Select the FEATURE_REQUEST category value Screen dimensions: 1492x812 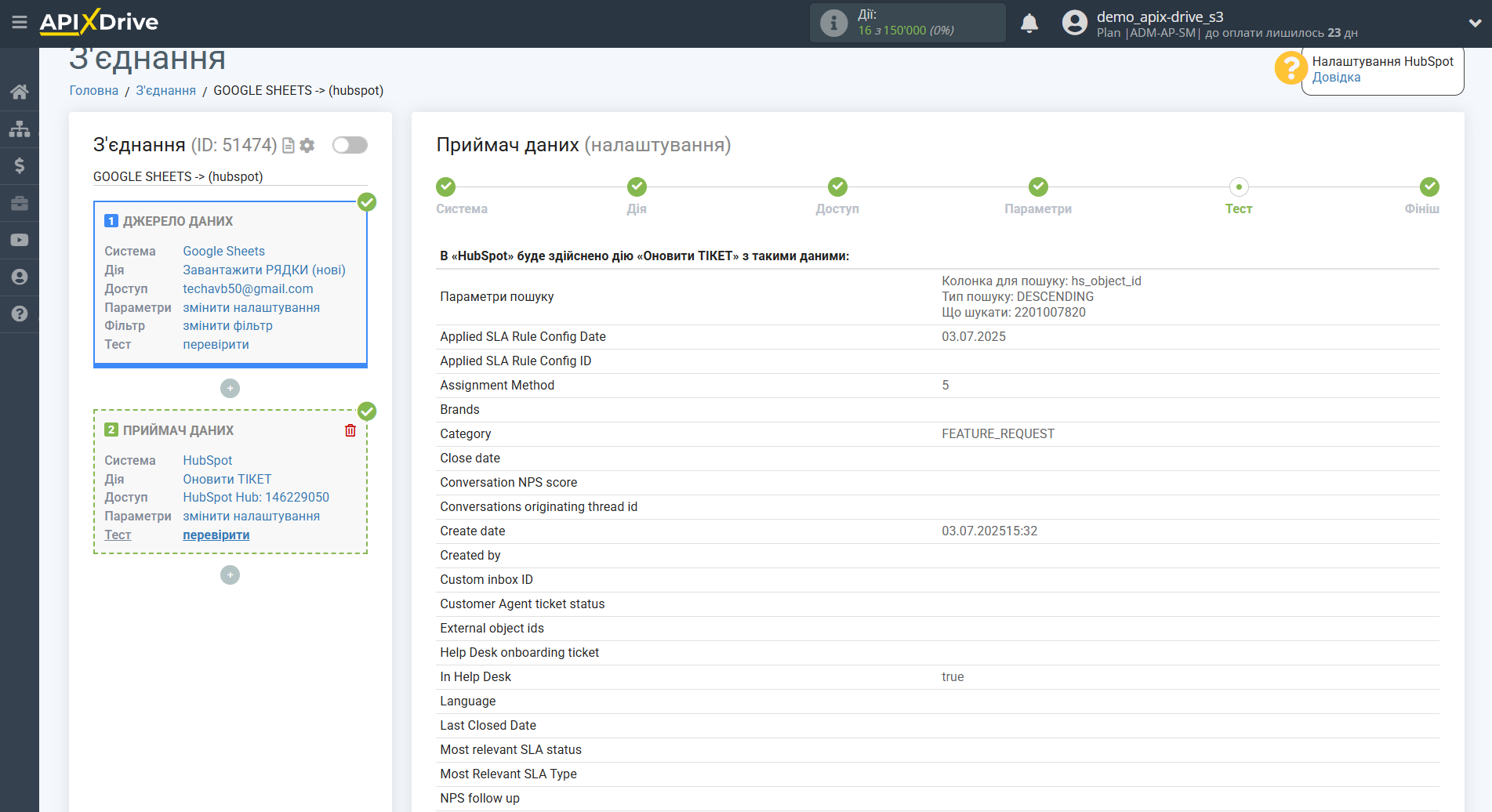pos(998,433)
